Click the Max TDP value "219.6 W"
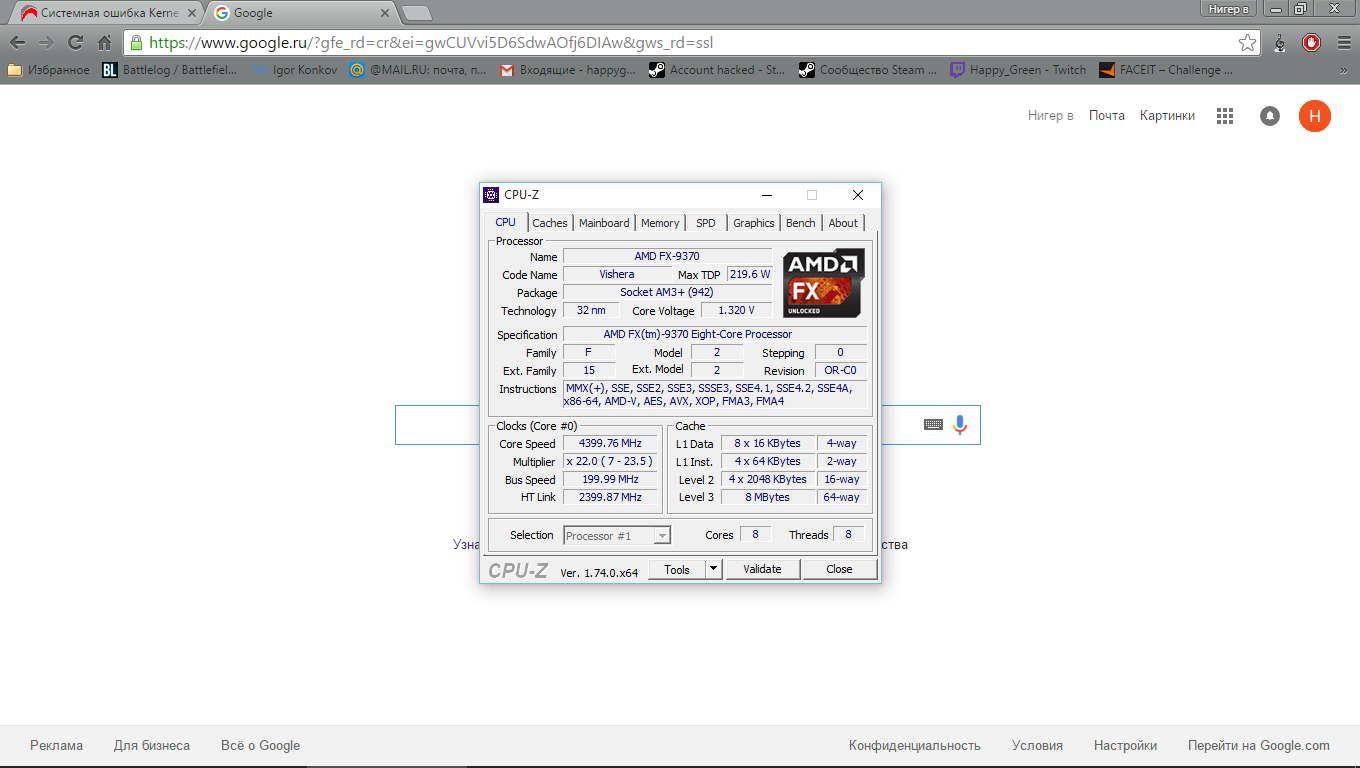 coord(750,274)
